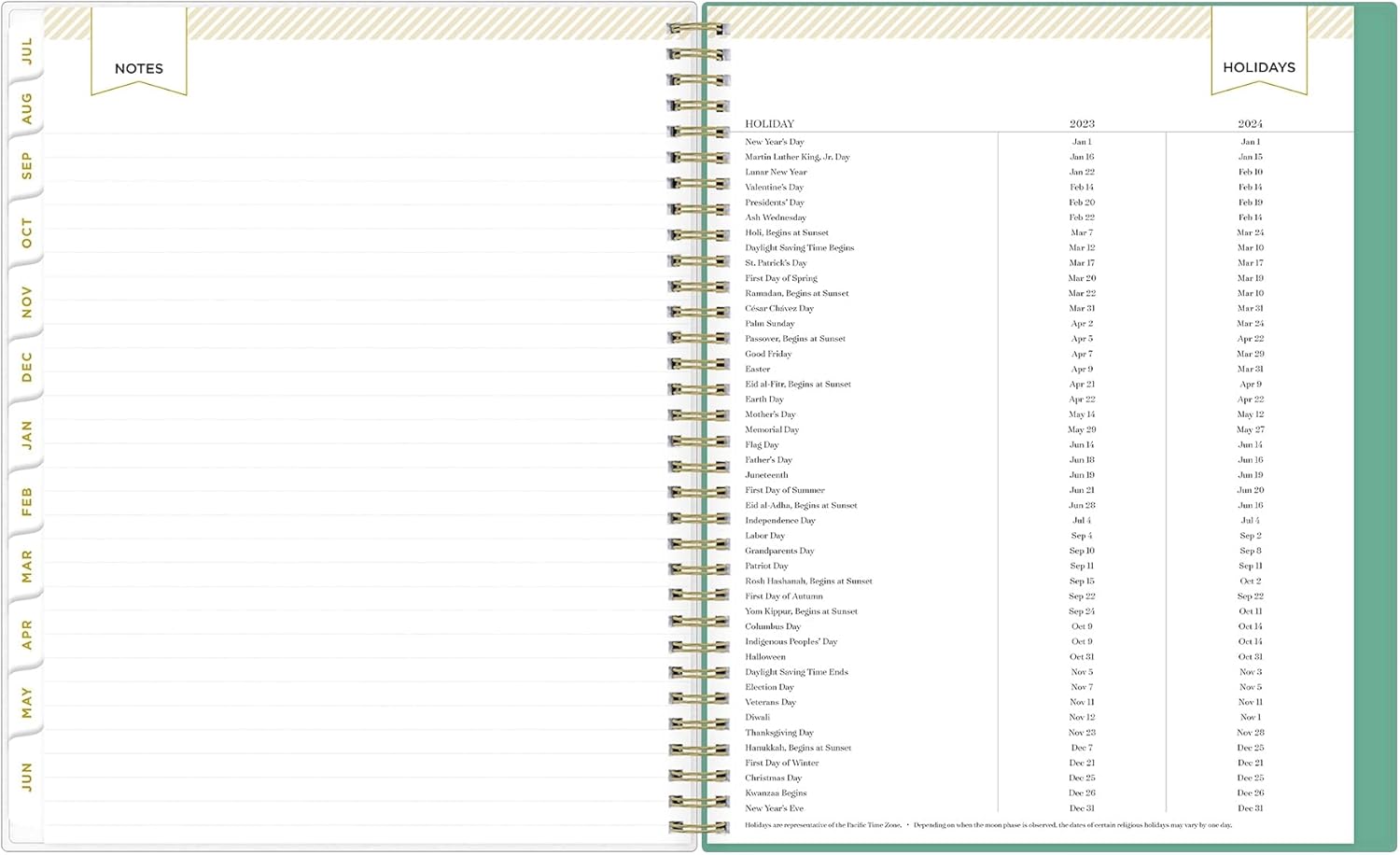This screenshot has height=855, width=1400.
Task: Go to the OCT month tab
Action: point(26,233)
